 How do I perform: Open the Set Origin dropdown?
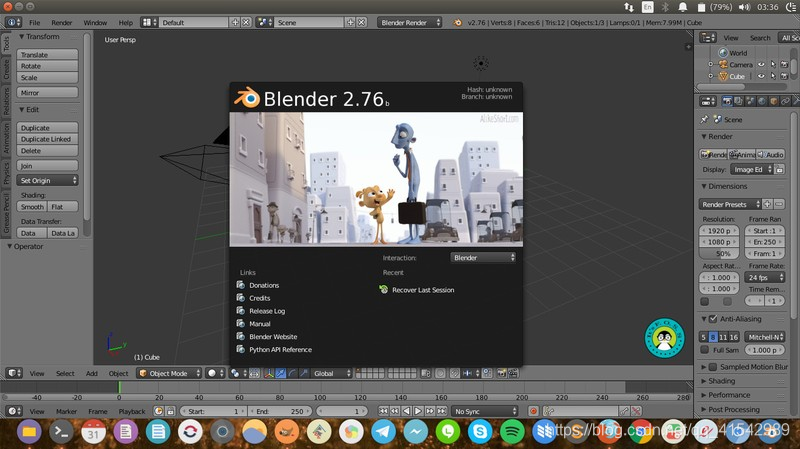[x=47, y=180]
